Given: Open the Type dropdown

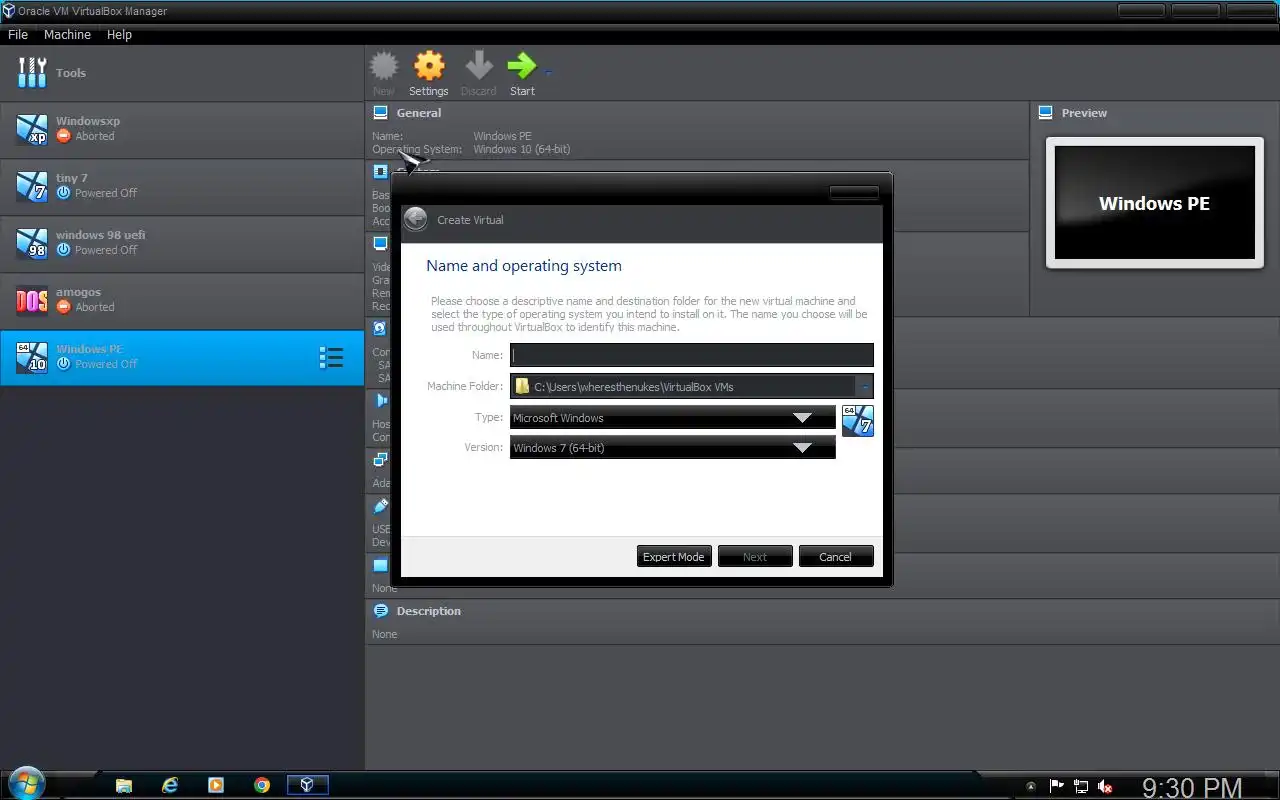Looking at the screenshot, I should click(x=672, y=418).
